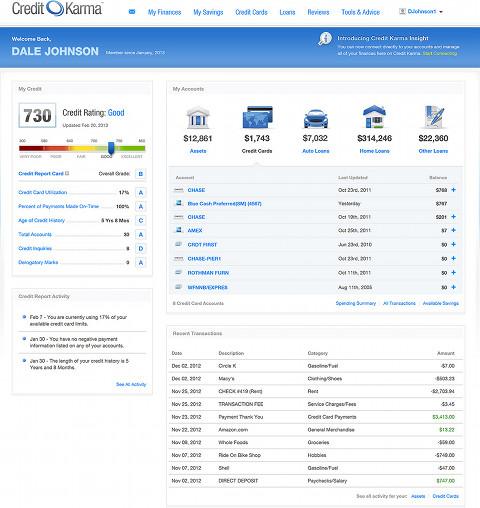Select the Auto Loans car icon
This screenshot has width=480, height=508.
tap(316, 119)
